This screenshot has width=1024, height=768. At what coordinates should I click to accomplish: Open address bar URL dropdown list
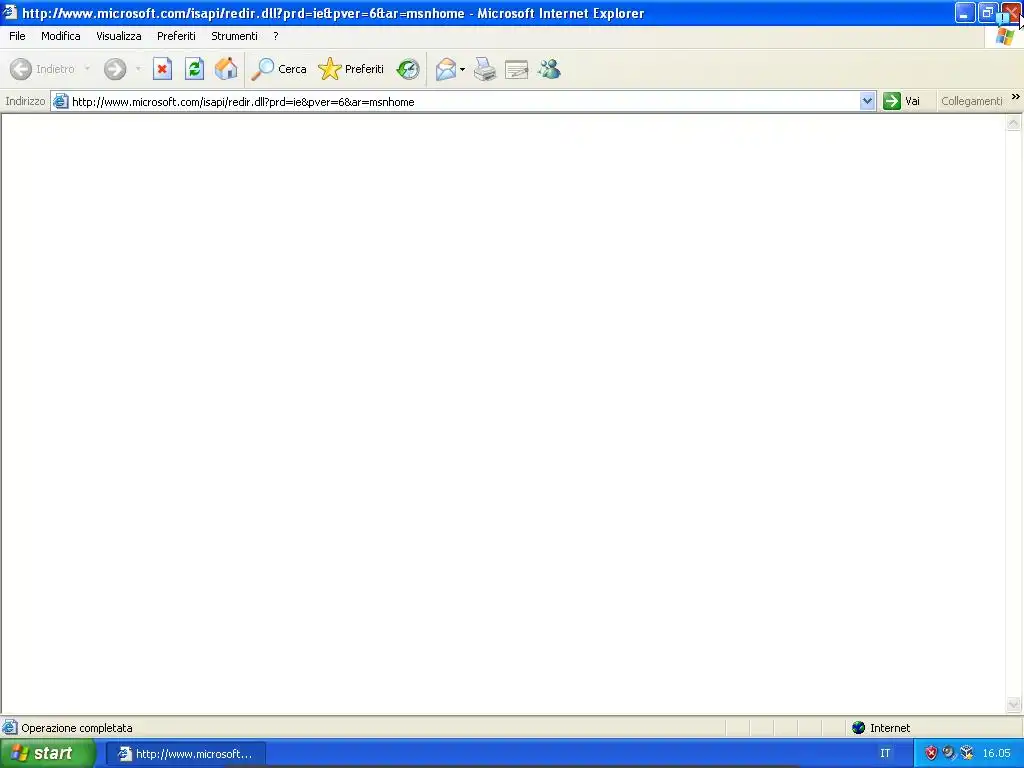pos(867,101)
